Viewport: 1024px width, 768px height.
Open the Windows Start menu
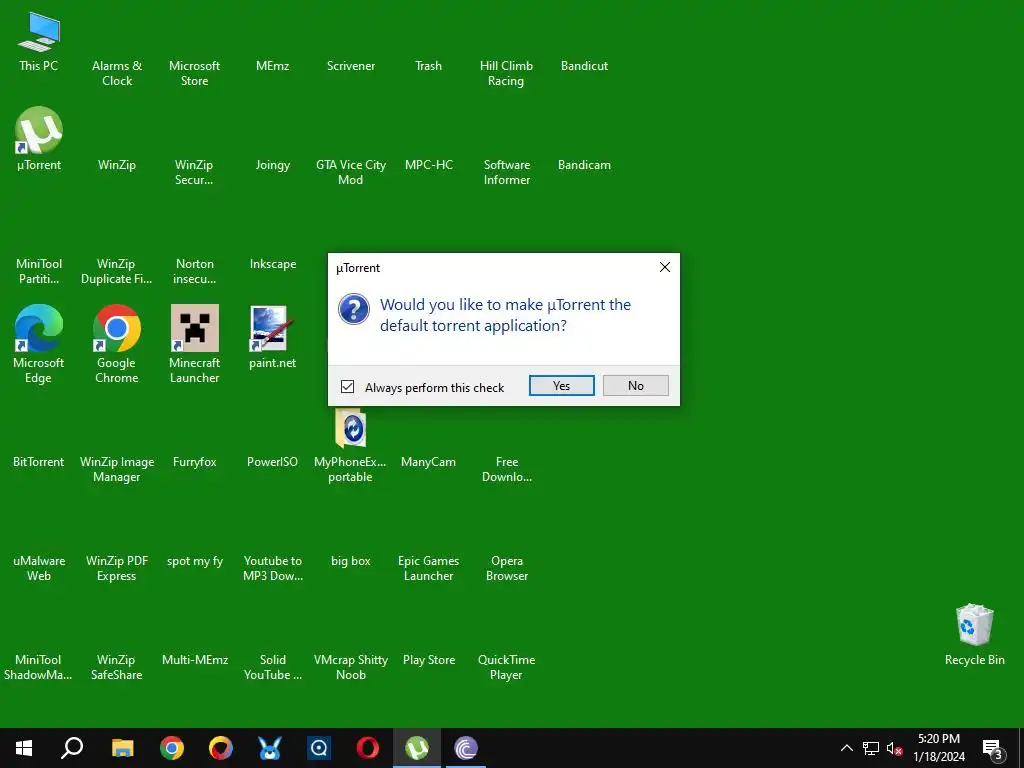click(x=24, y=748)
